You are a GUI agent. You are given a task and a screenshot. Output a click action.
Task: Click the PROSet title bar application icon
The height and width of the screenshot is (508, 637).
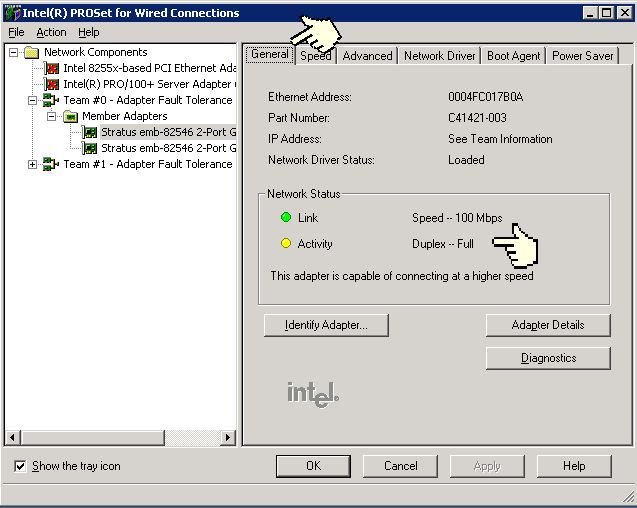[12, 13]
